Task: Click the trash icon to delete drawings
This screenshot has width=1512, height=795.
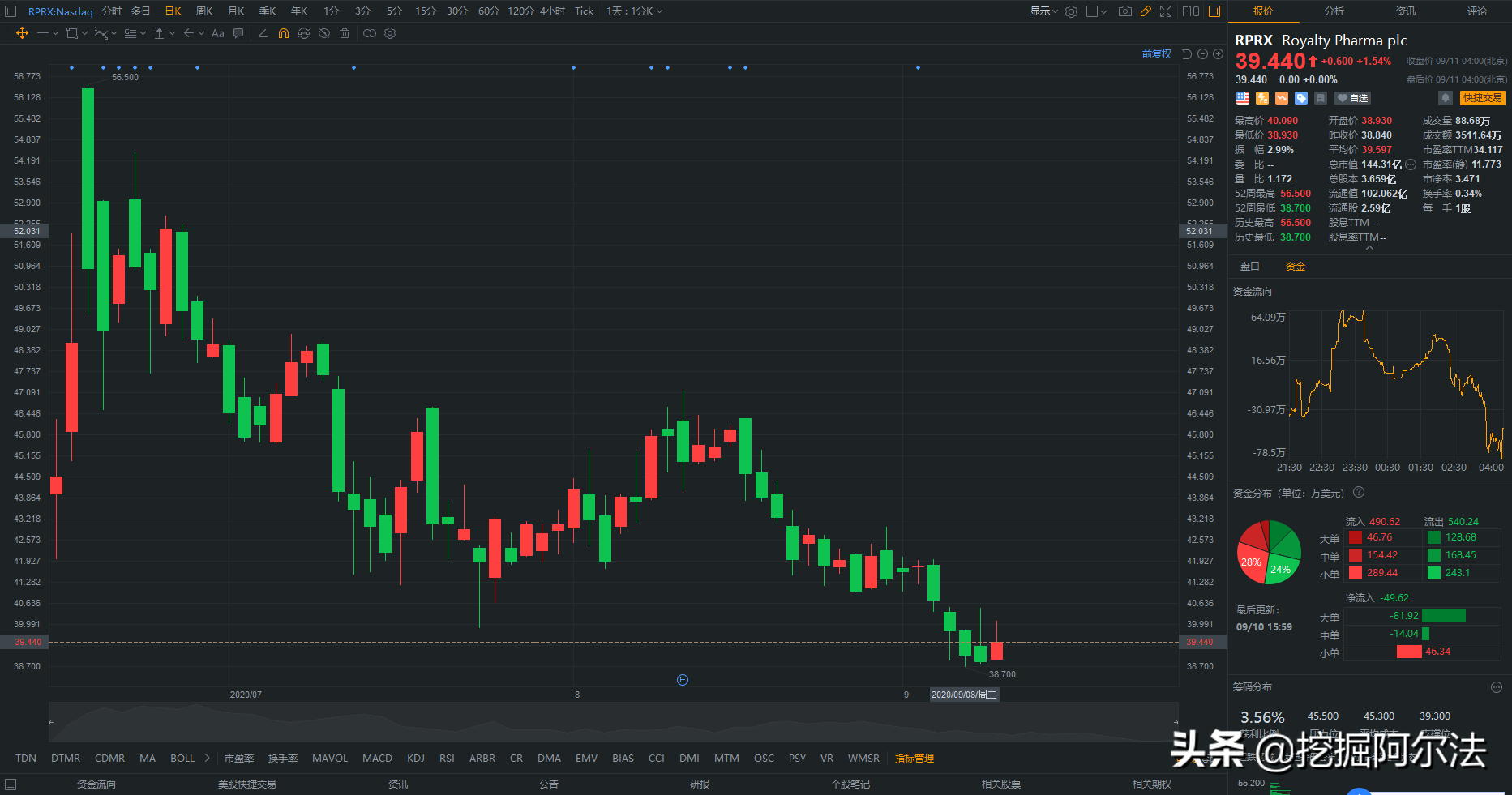Action: [345, 33]
